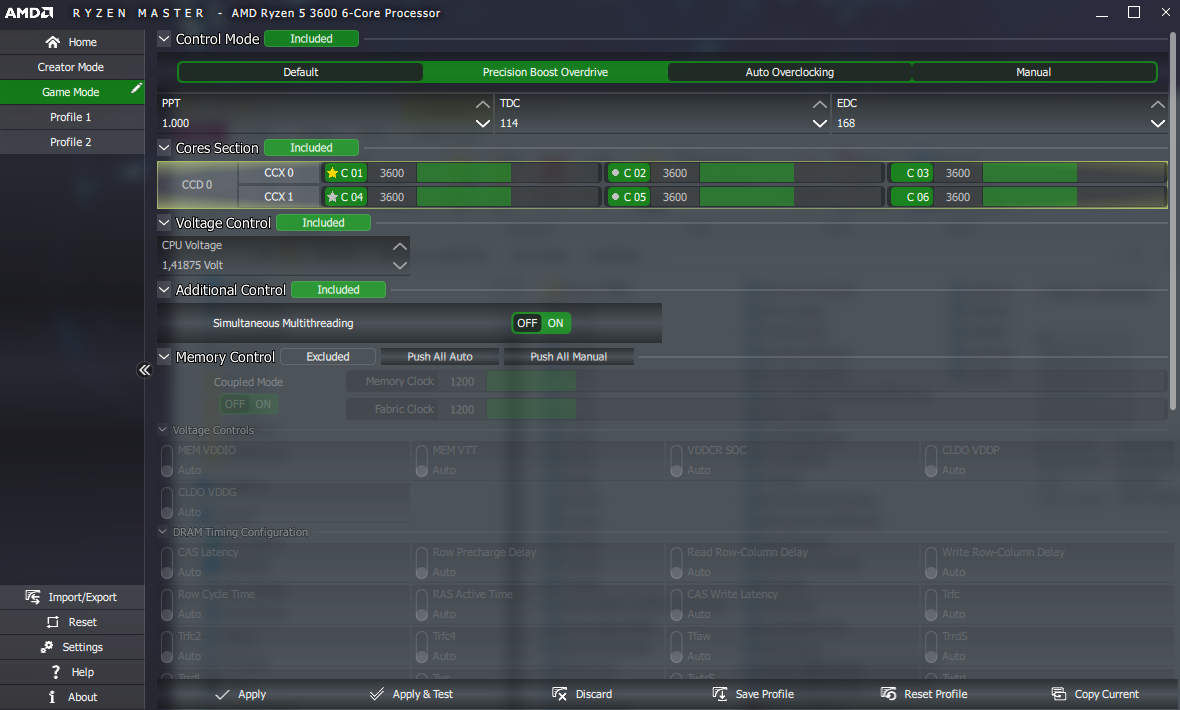Toggle Simultaneous Multithreading OFF
Viewport: 1180px width, 710px height.
pyautogui.click(x=527, y=323)
